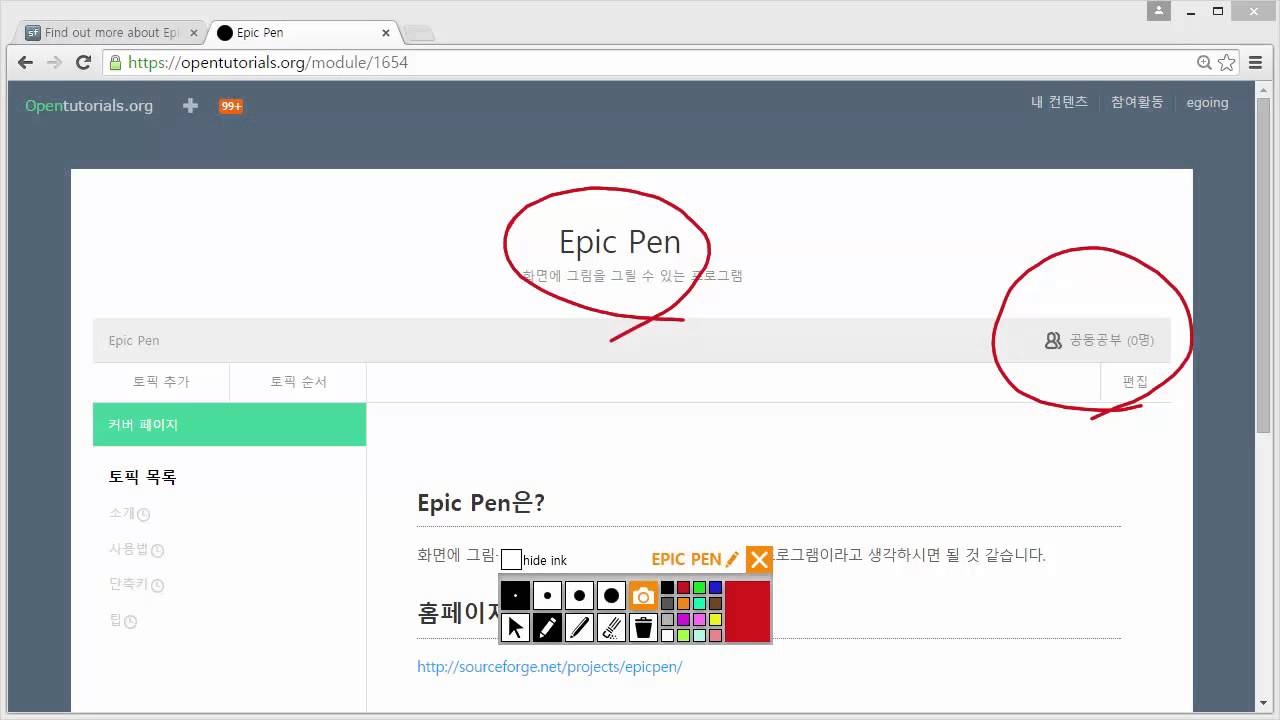Pick the bright green color swatch
Screen dimensions: 1280x720
point(699,587)
